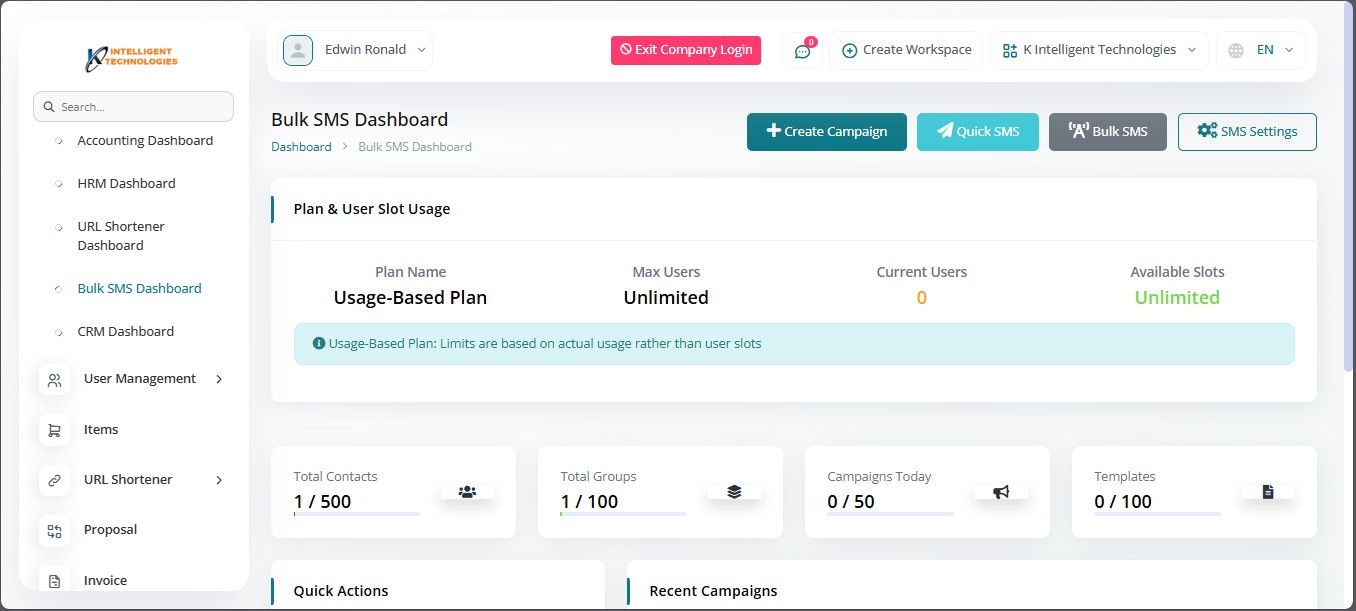Click the Items shopping cart icon
This screenshot has width=1356, height=611.
pos(55,430)
